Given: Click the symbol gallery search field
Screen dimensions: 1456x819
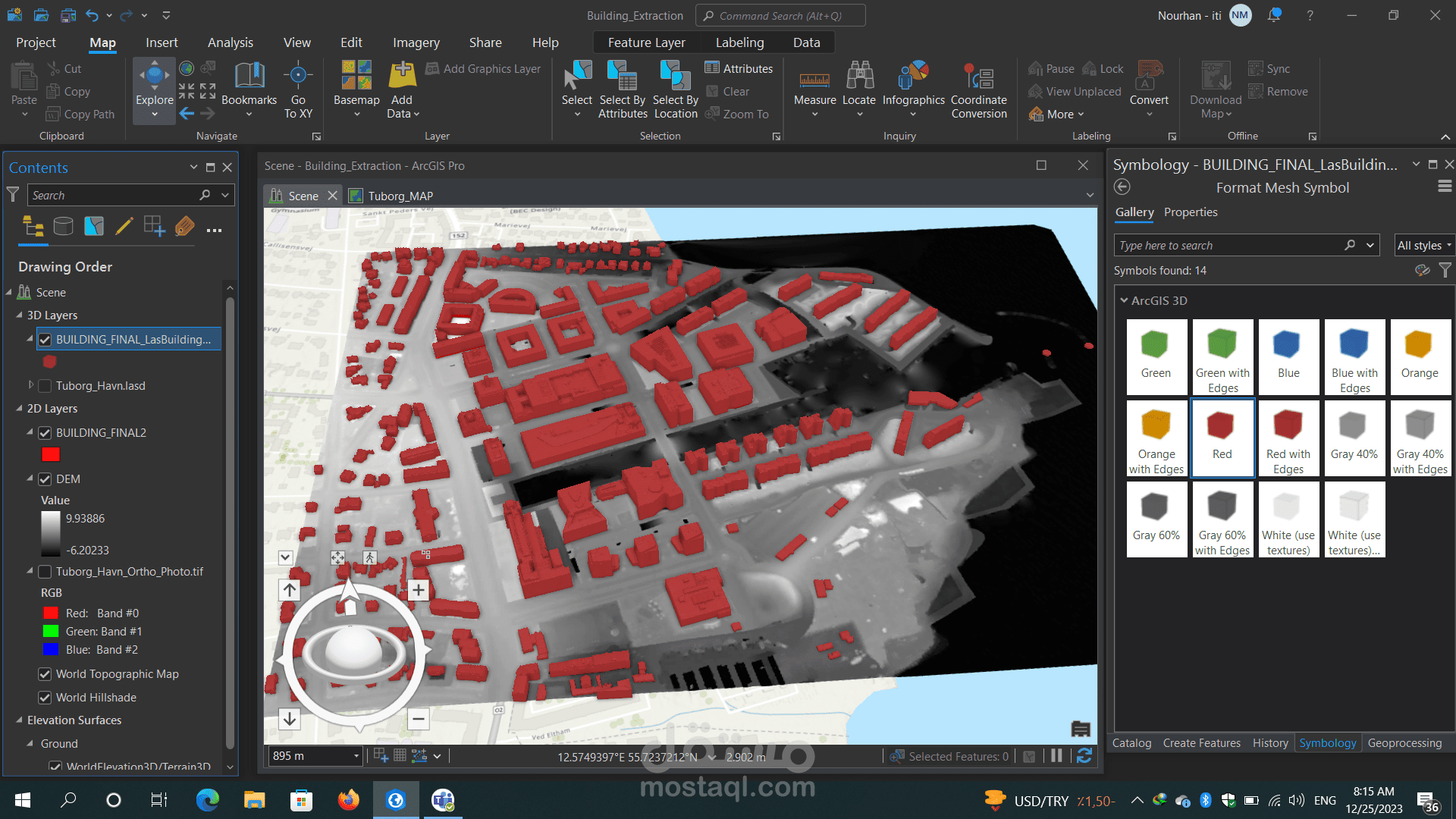Looking at the screenshot, I should tap(1228, 245).
